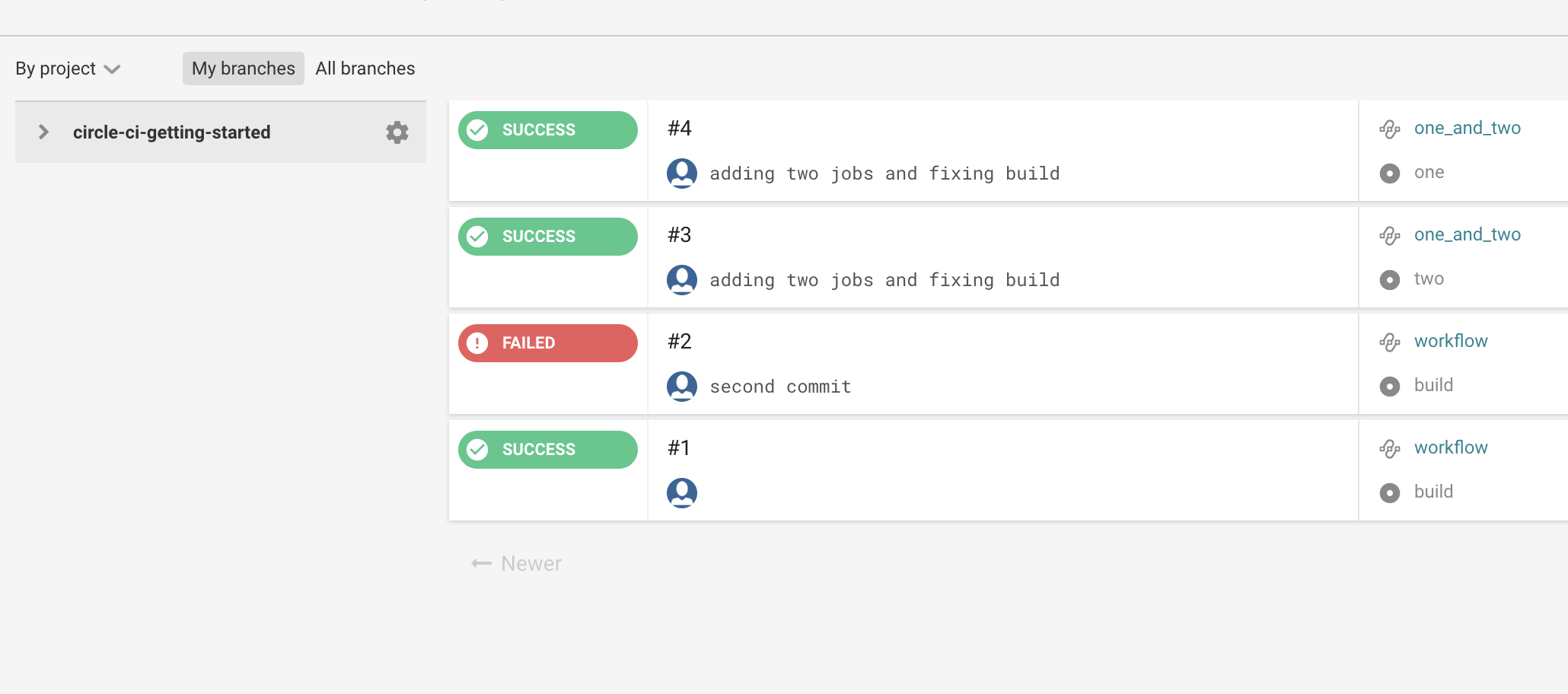
Task: Switch to the 'My branches' tab
Action: pyautogui.click(x=243, y=68)
